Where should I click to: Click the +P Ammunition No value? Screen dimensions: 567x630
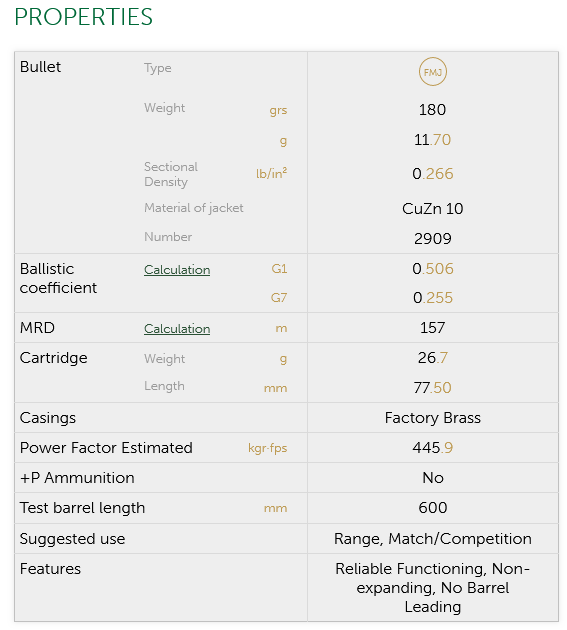[x=432, y=478]
